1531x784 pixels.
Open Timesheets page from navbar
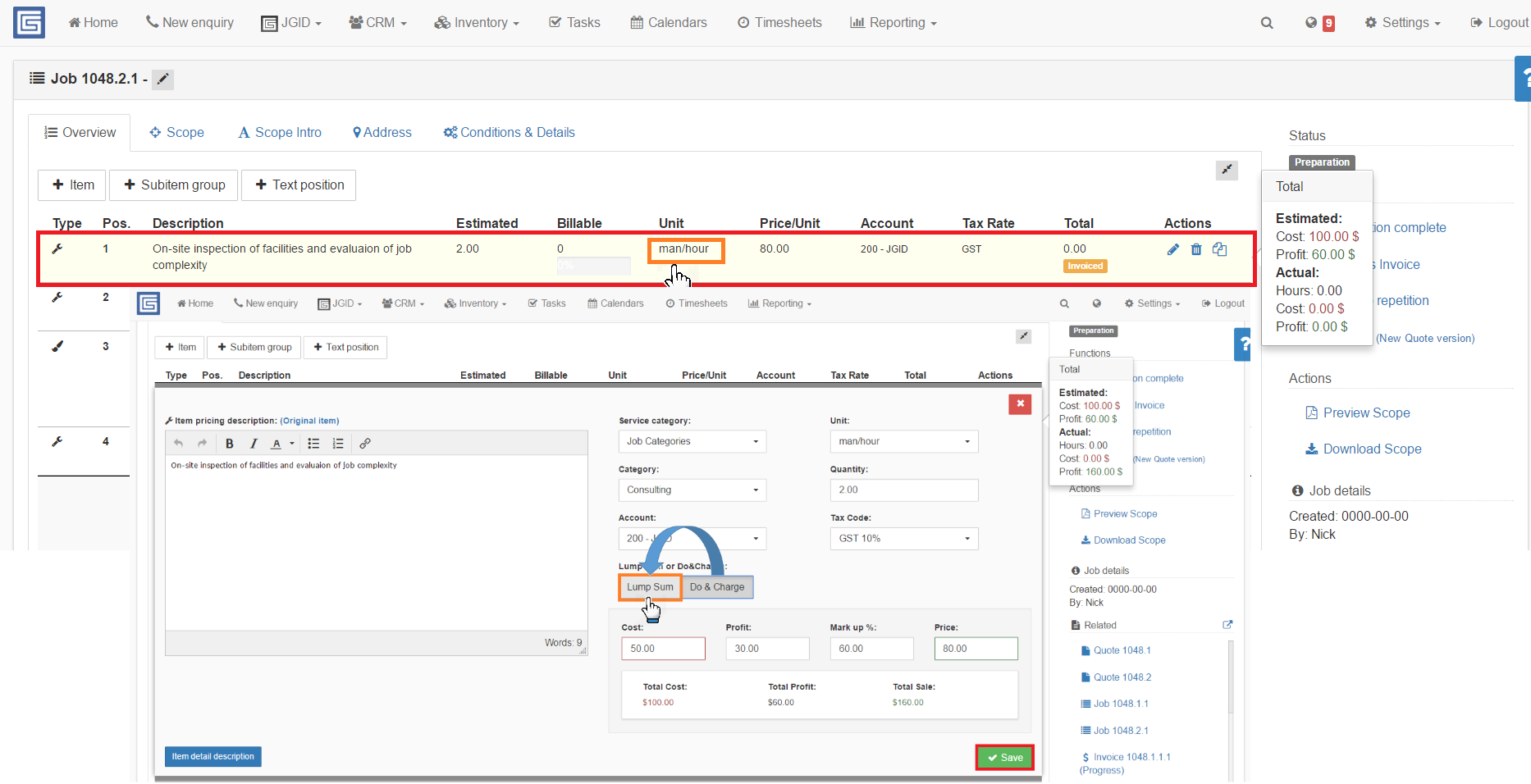[x=779, y=23]
